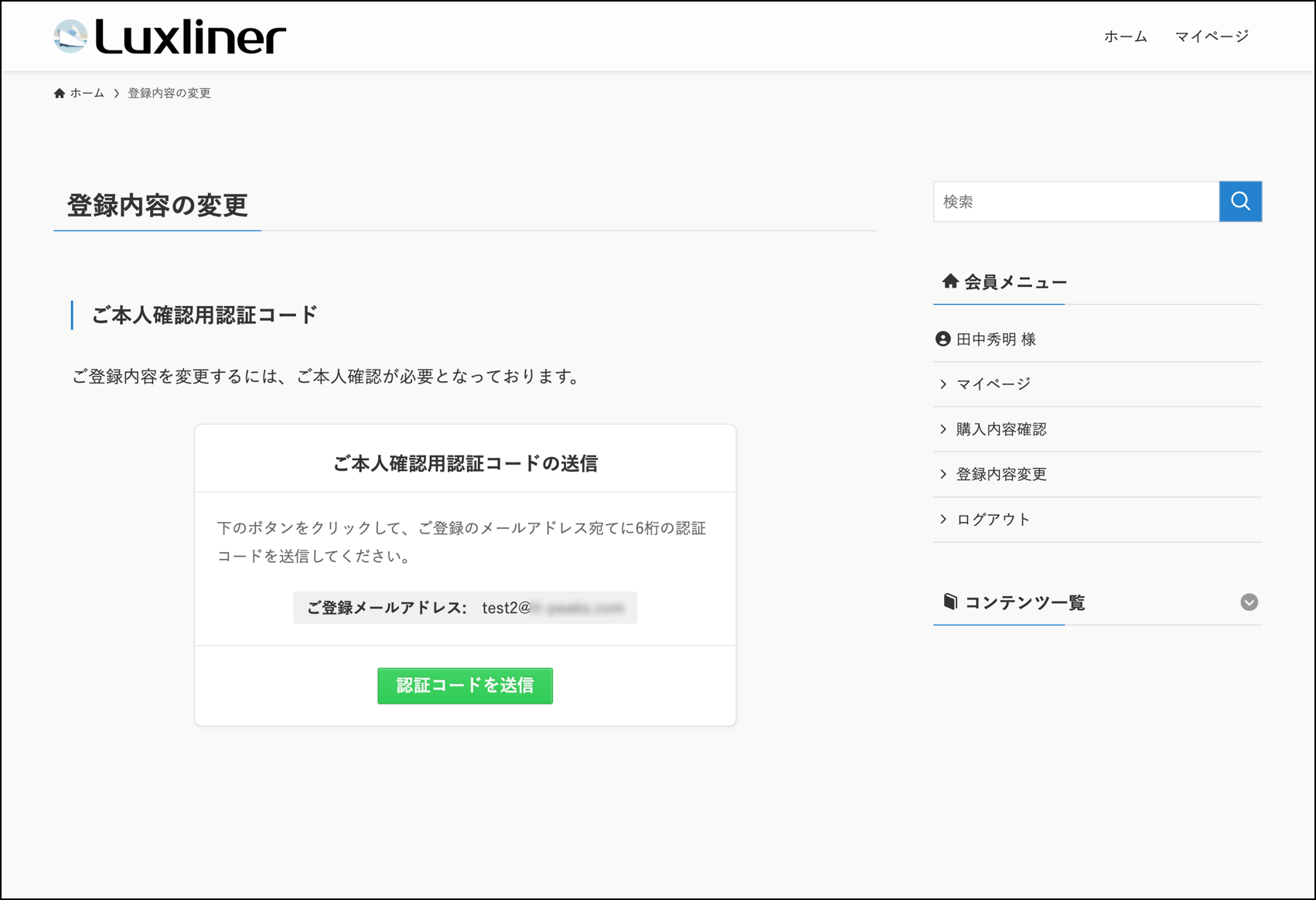Click the ログアウト link in sidebar
Image resolution: width=1316 pixels, height=900 pixels.
pos(993,520)
